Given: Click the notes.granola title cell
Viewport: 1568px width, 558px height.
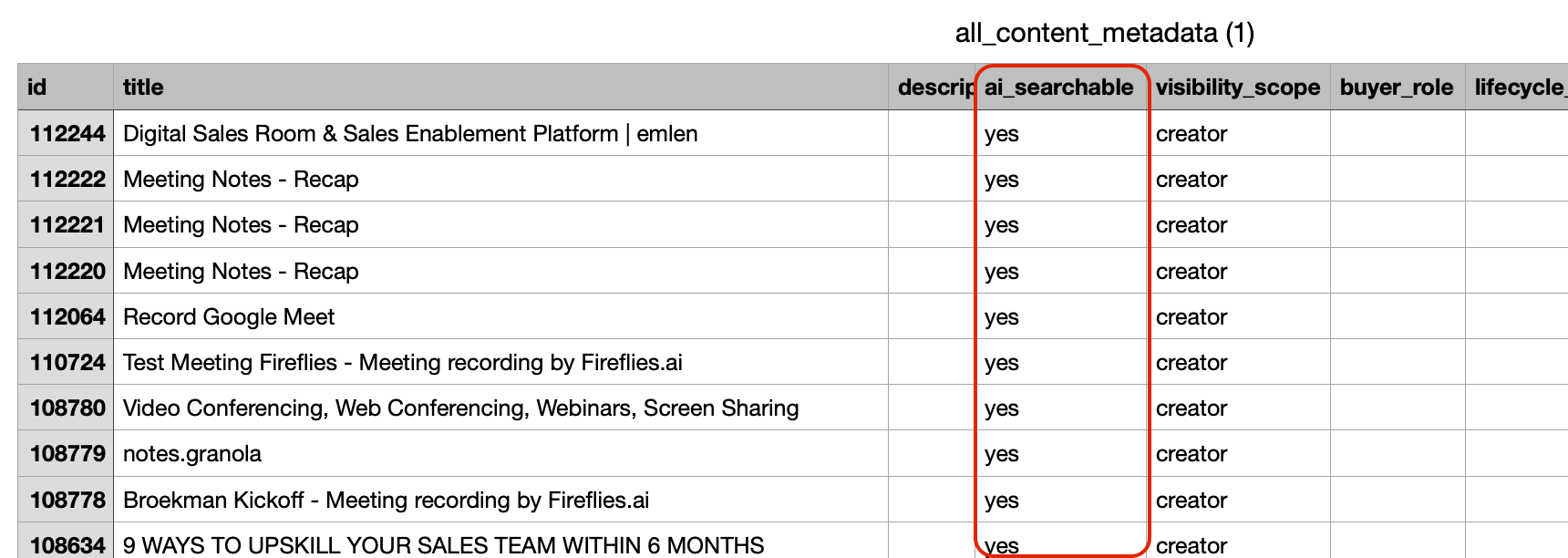Looking at the screenshot, I should [x=192, y=454].
